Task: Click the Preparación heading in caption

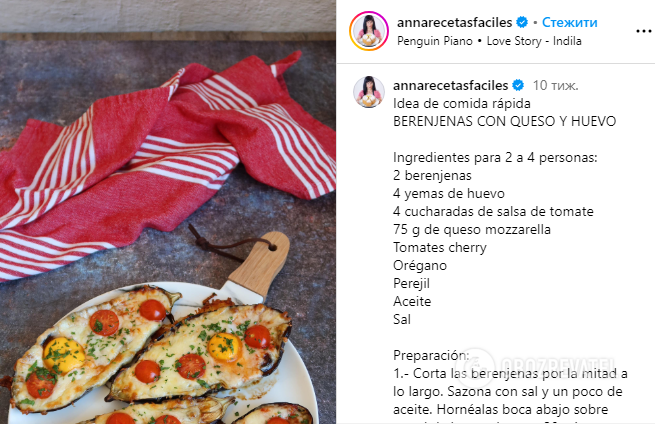Action: pyautogui.click(x=431, y=355)
